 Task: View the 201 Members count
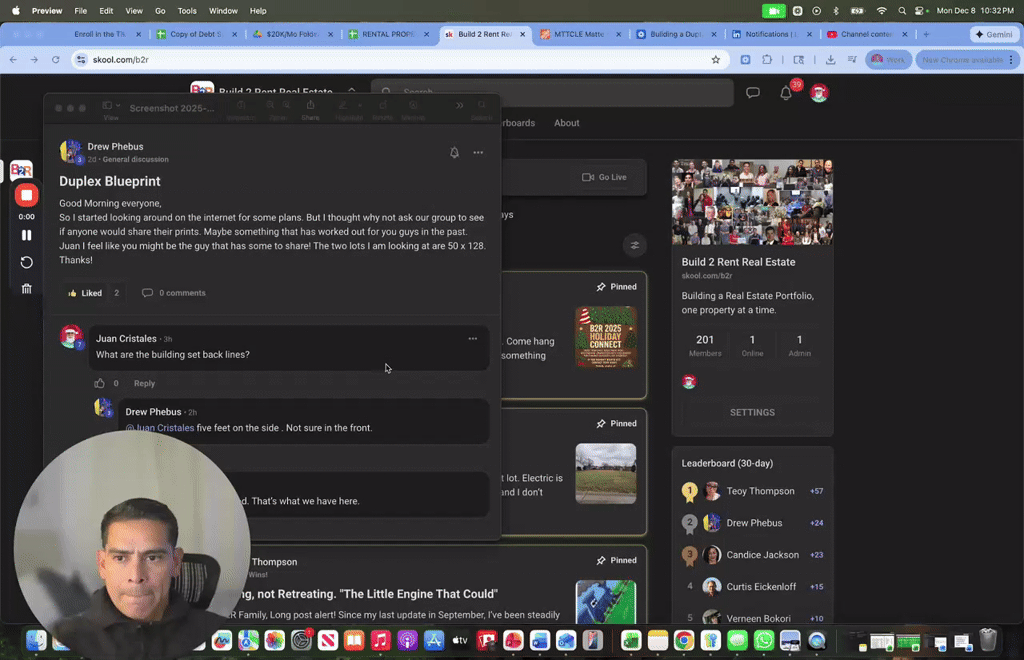(705, 345)
